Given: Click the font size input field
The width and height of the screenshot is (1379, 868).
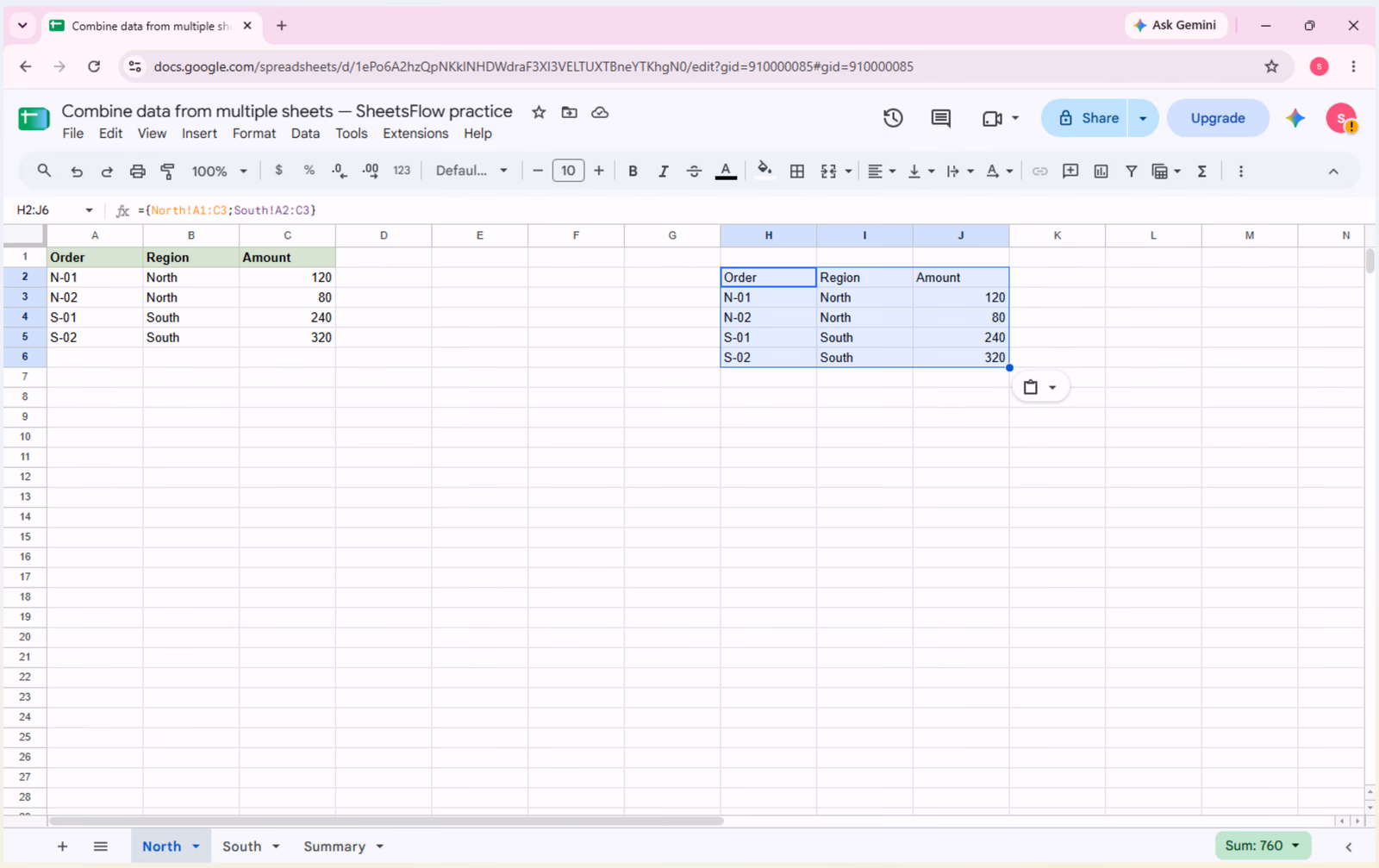Looking at the screenshot, I should click(x=568, y=171).
